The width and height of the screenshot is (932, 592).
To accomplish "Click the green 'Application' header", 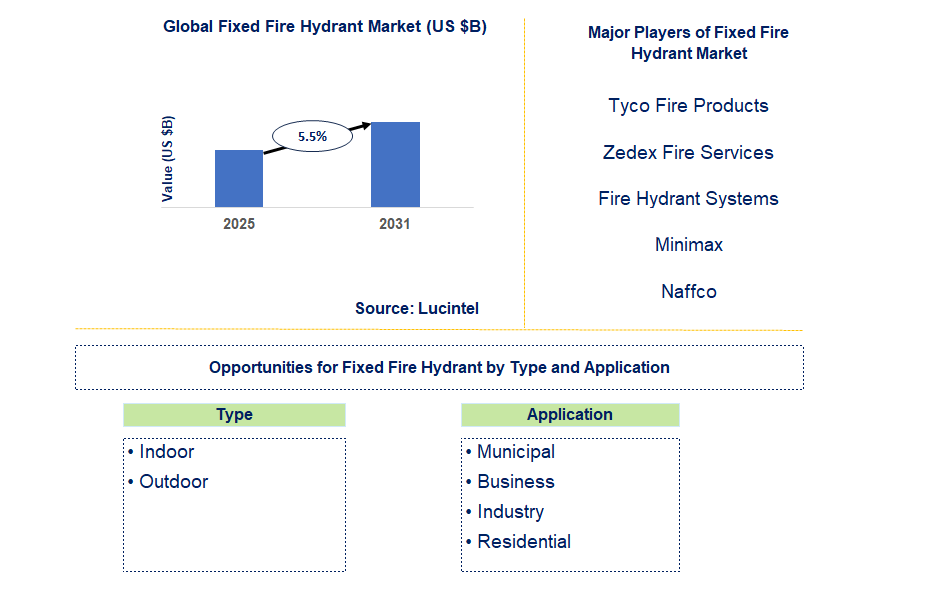I will pyautogui.click(x=570, y=415).
